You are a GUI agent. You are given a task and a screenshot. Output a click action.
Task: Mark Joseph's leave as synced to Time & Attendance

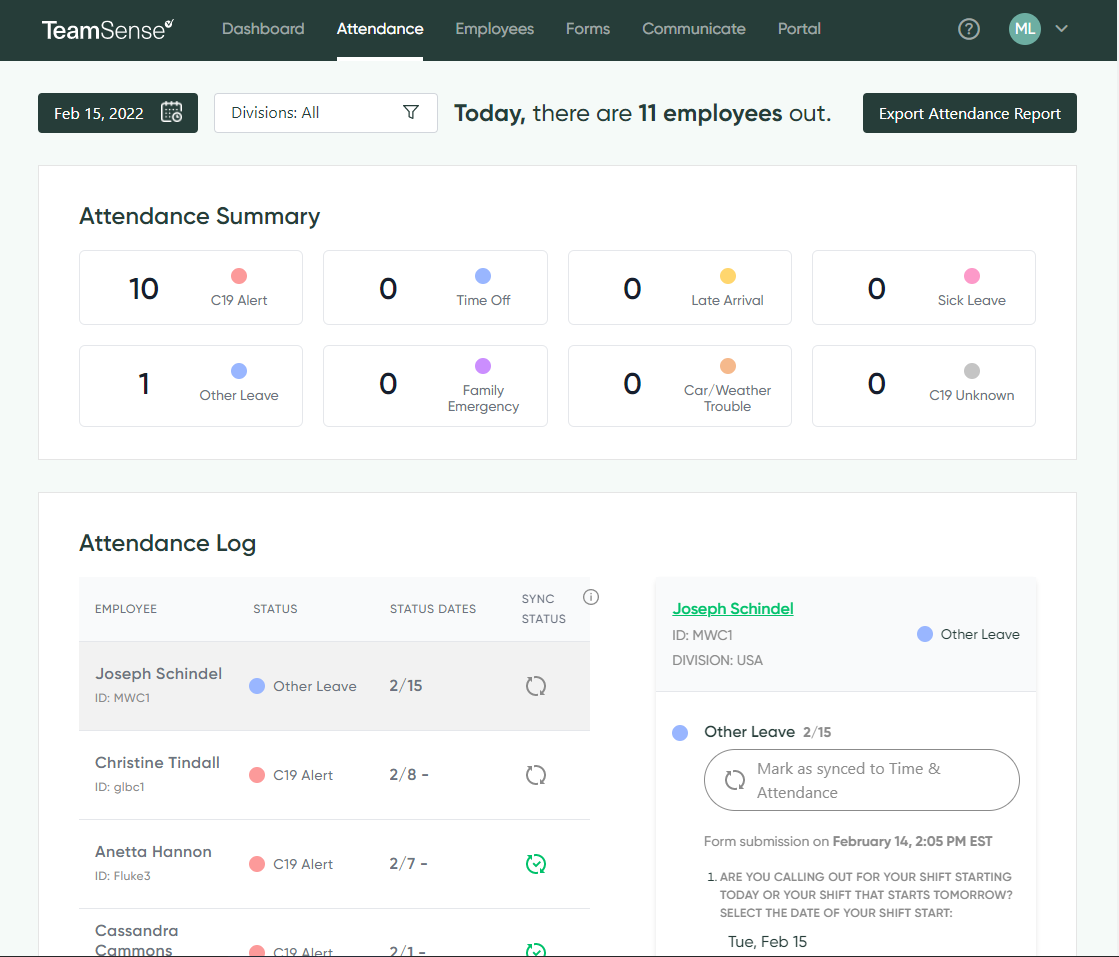(x=861, y=780)
